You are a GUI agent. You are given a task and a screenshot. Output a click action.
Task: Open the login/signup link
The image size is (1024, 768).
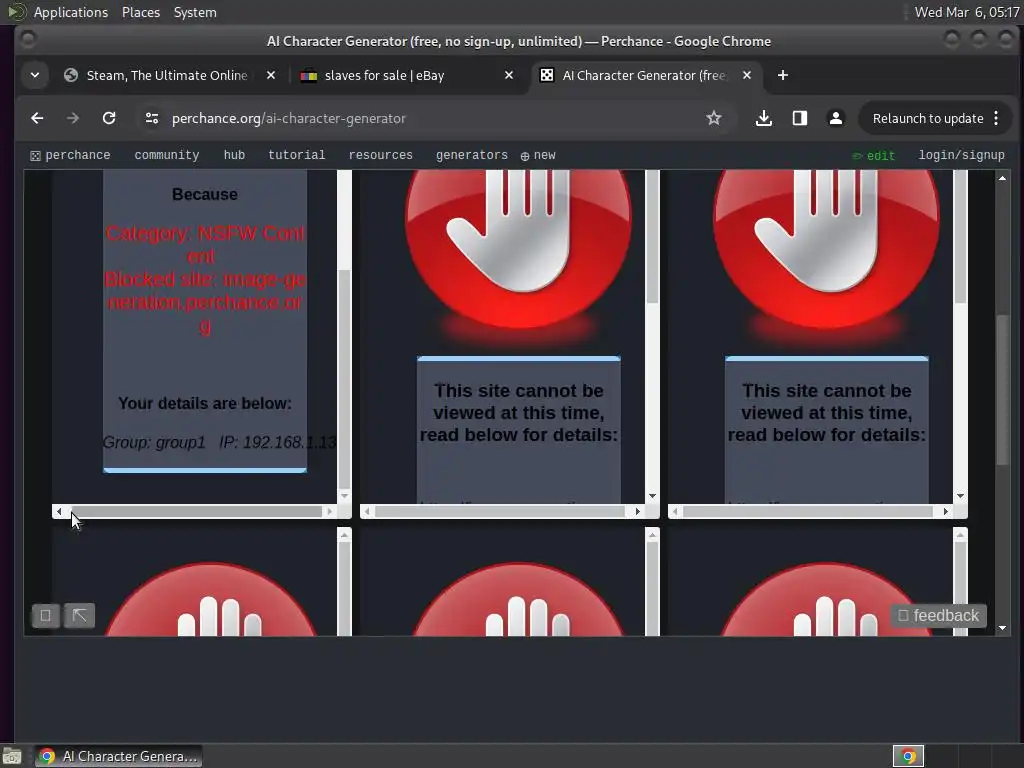click(961, 155)
